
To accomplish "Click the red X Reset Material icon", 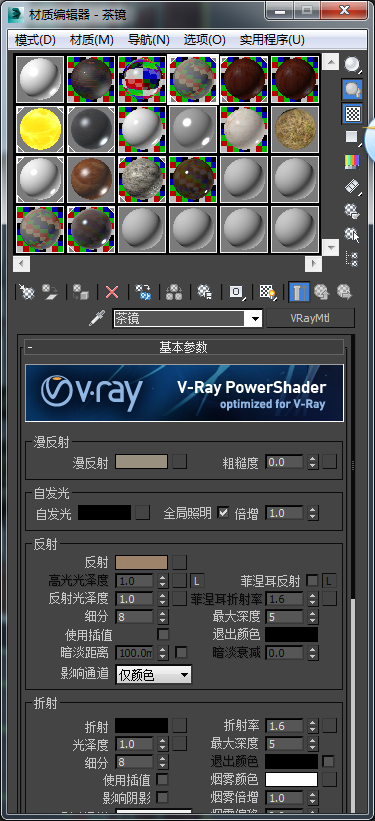I will (x=112, y=292).
